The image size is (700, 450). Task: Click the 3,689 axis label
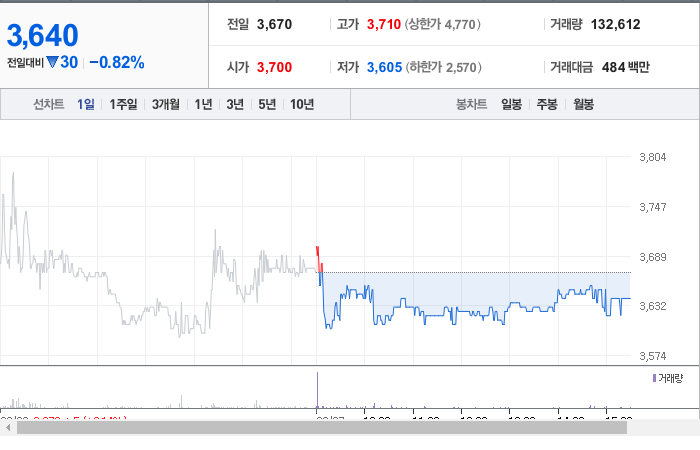652,257
